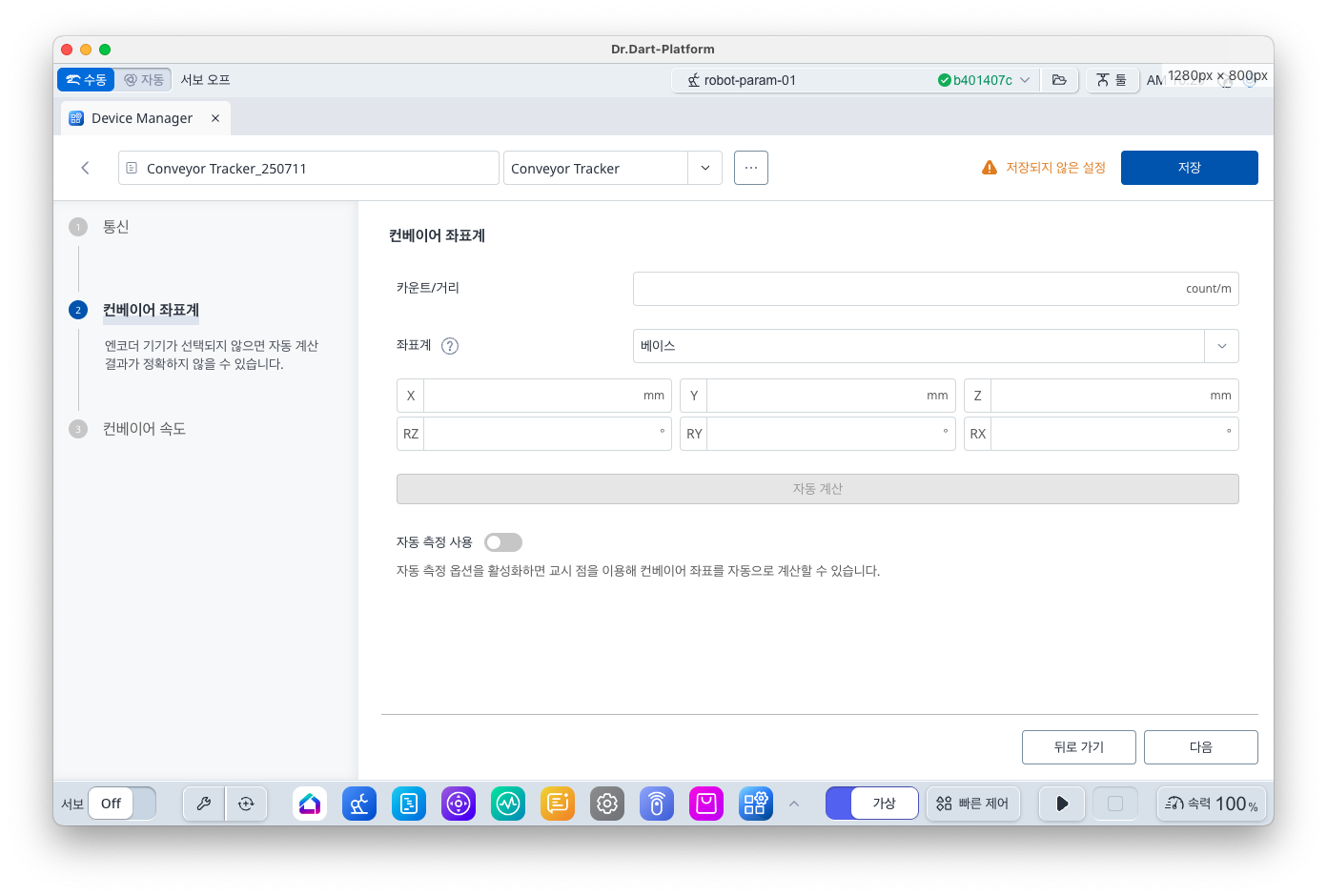Open the pink Store bag module
Image resolution: width=1327 pixels, height=896 pixels.
pyautogui.click(x=706, y=804)
